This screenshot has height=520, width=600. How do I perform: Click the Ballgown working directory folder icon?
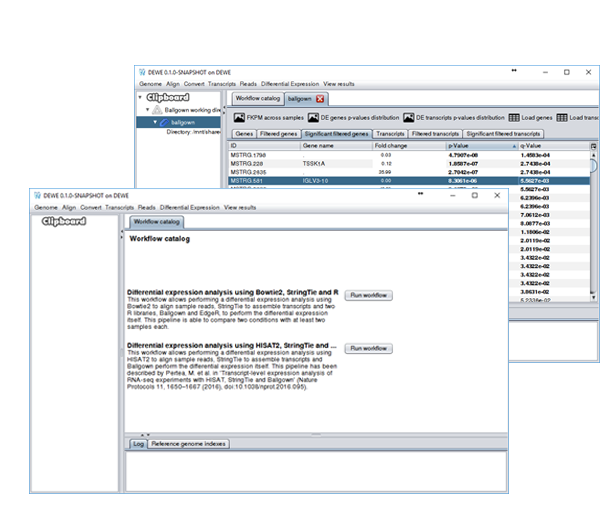pyautogui.click(x=154, y=111)
